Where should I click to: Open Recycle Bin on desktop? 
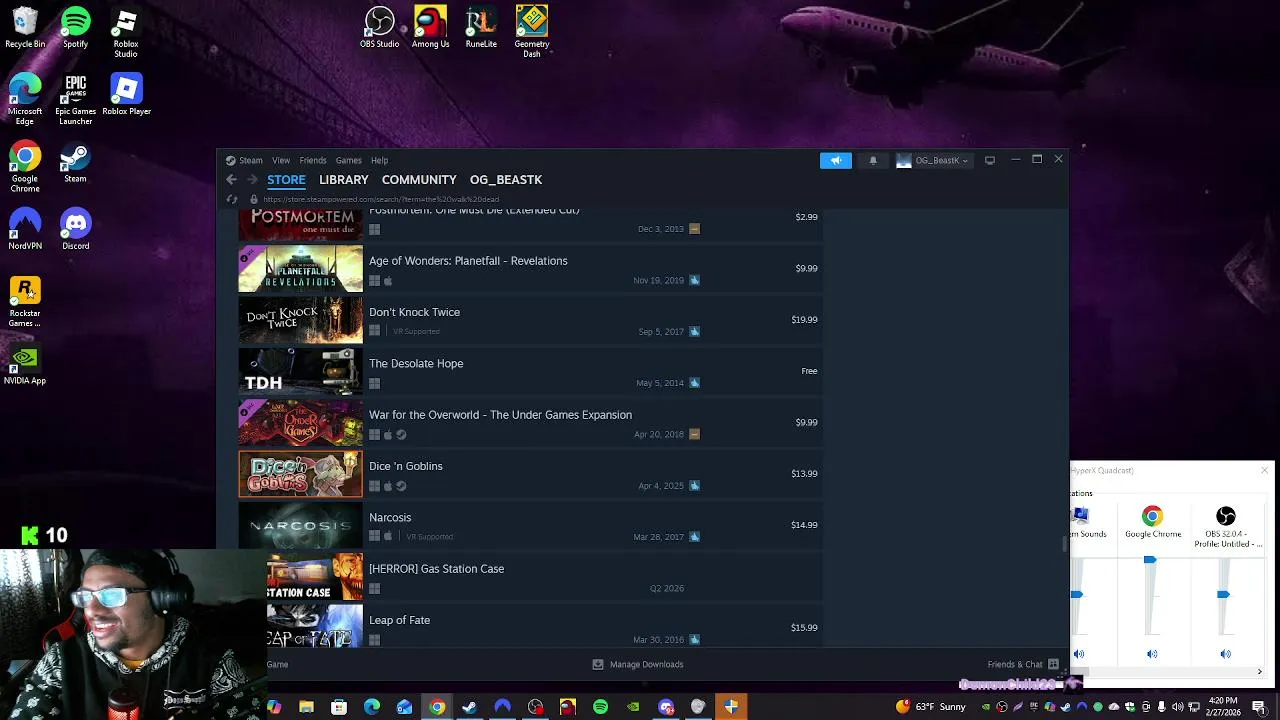(25, 28)
